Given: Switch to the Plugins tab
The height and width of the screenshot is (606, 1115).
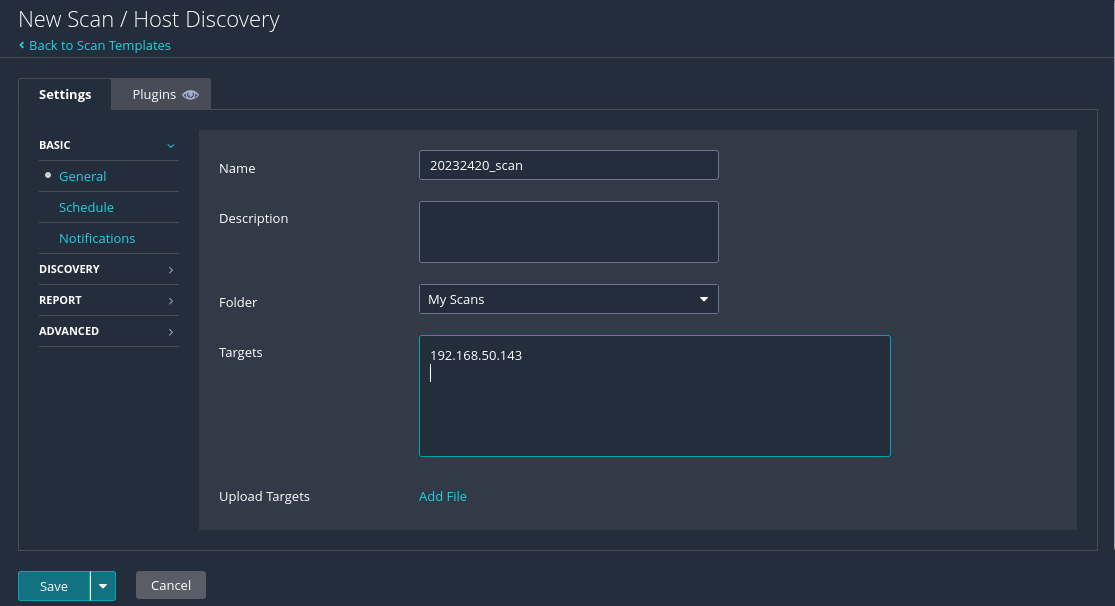Looking at the screenshot, I should click(154, 95).
